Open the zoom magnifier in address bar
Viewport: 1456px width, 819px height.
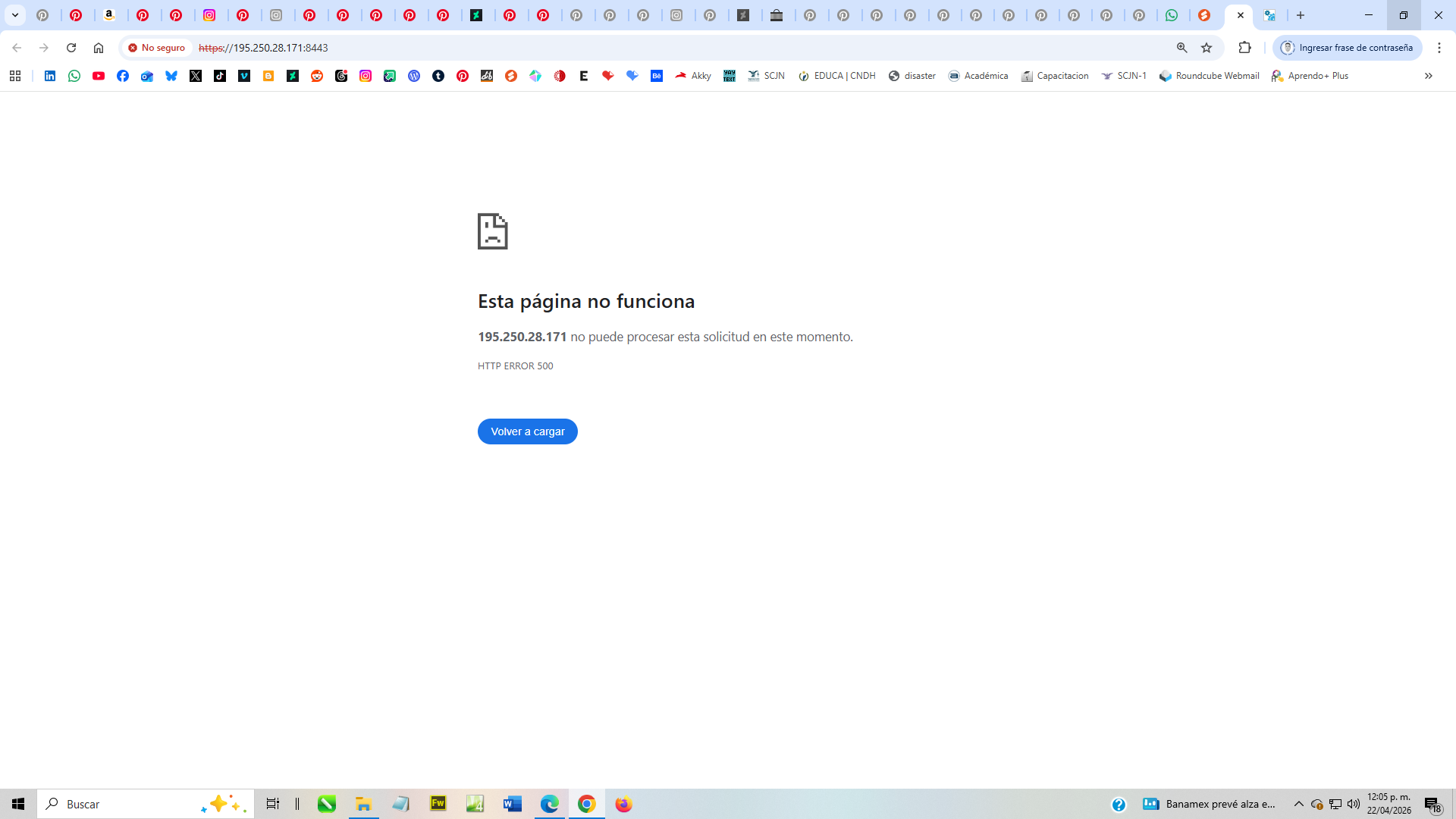tap(1181, 48)
